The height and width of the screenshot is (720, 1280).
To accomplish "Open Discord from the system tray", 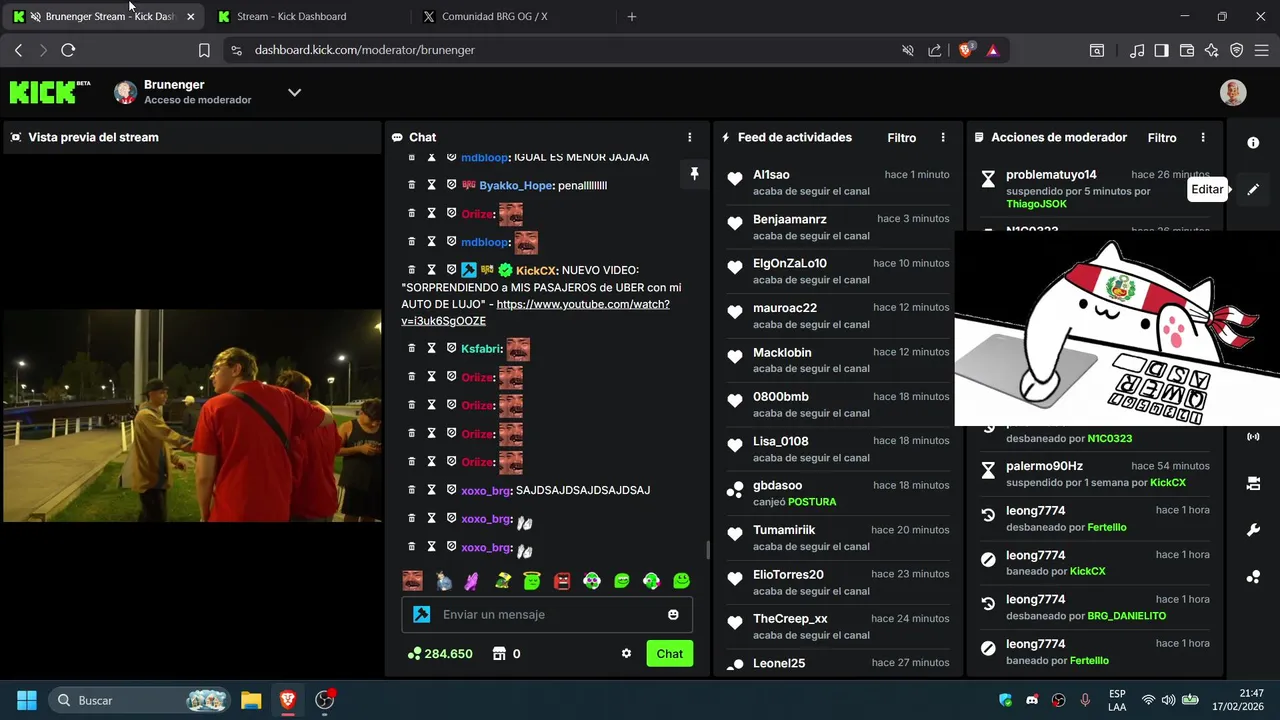I will [1032, 700].
